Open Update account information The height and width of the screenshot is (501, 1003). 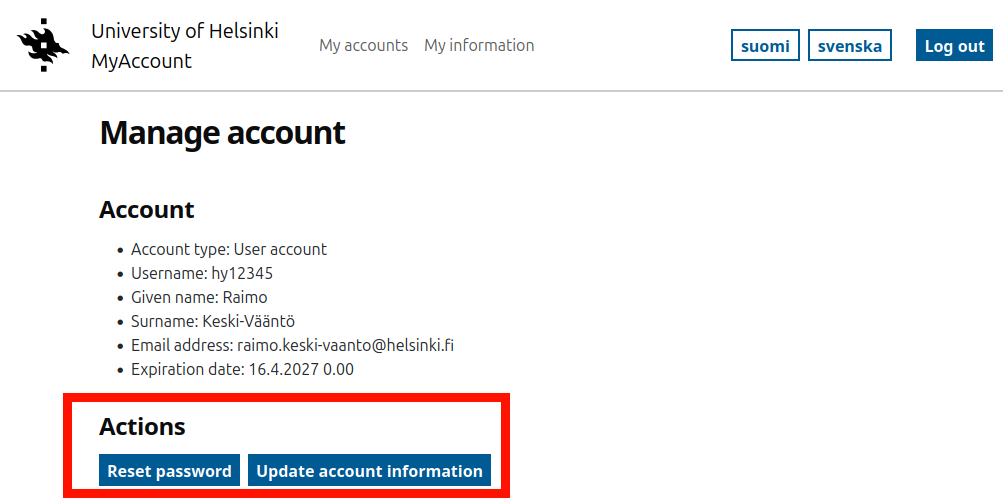[x=369, y=471]
